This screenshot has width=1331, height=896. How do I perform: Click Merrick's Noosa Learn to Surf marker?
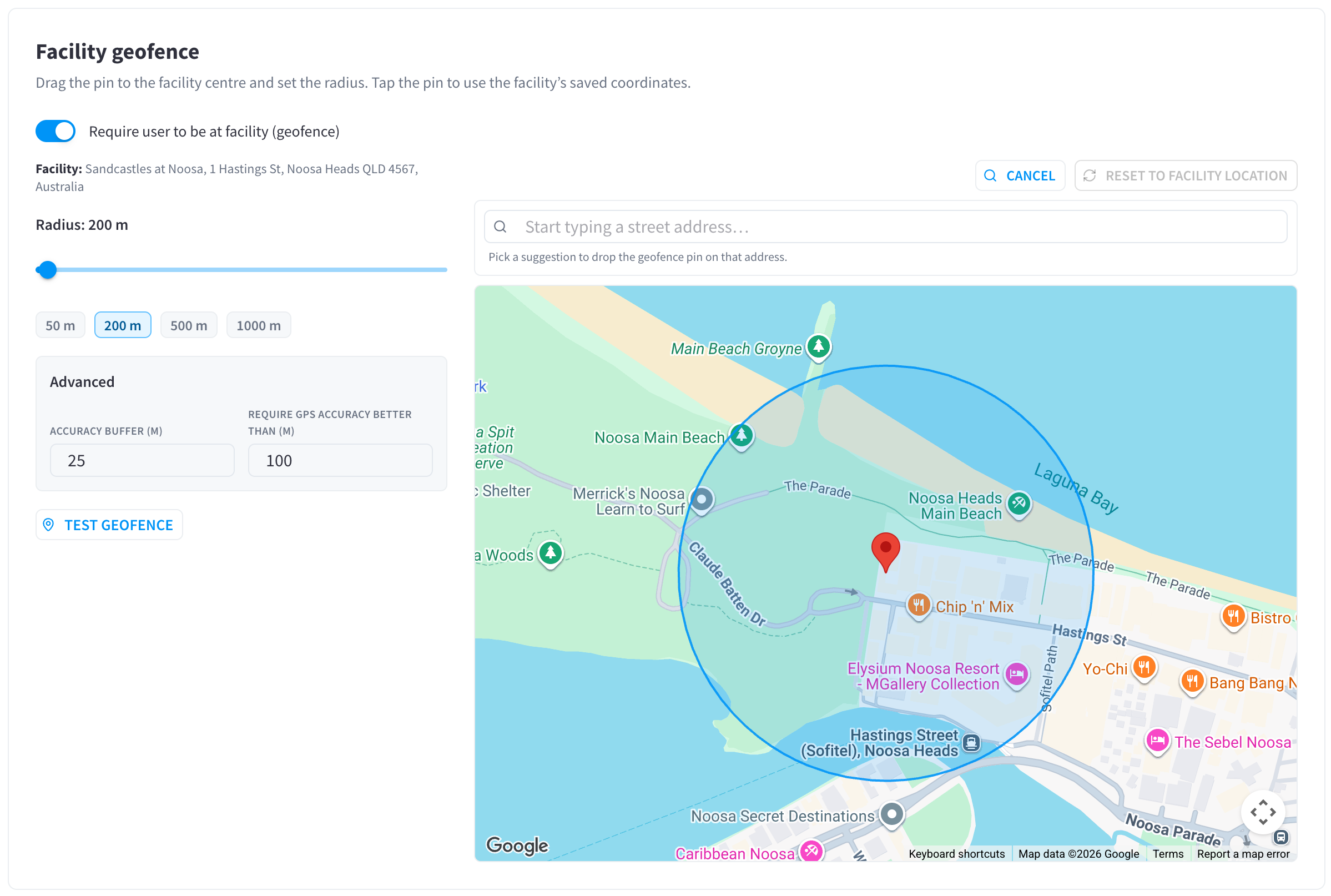(702, 501)
